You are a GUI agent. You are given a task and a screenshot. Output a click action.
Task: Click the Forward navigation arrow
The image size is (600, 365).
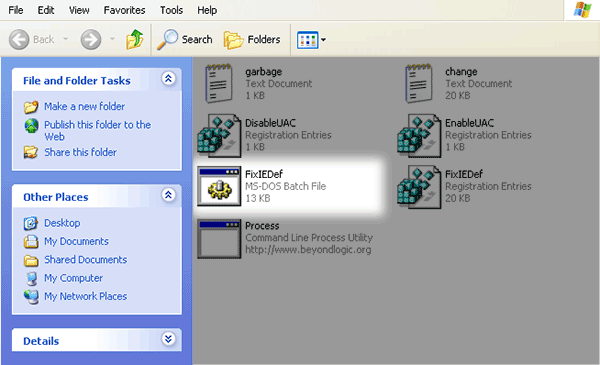(x=91, y=39)
